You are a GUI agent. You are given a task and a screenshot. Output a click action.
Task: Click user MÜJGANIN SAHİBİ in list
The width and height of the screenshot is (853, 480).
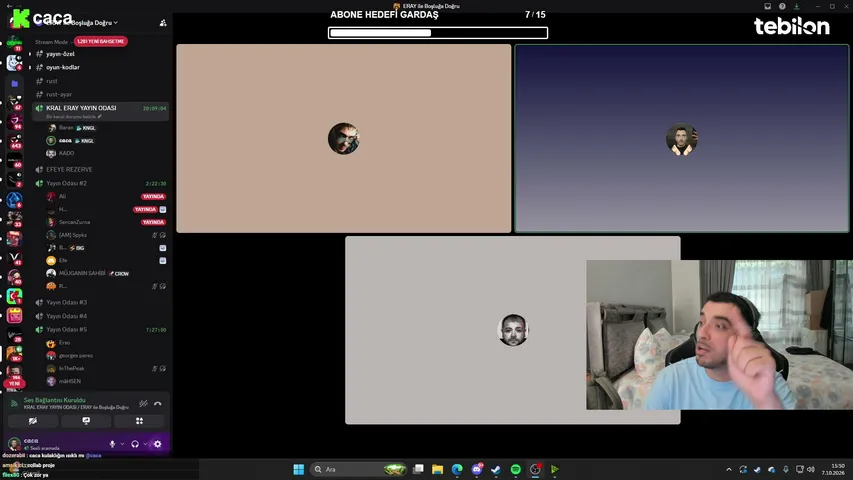pyautogui.click(x=82, y=273)
